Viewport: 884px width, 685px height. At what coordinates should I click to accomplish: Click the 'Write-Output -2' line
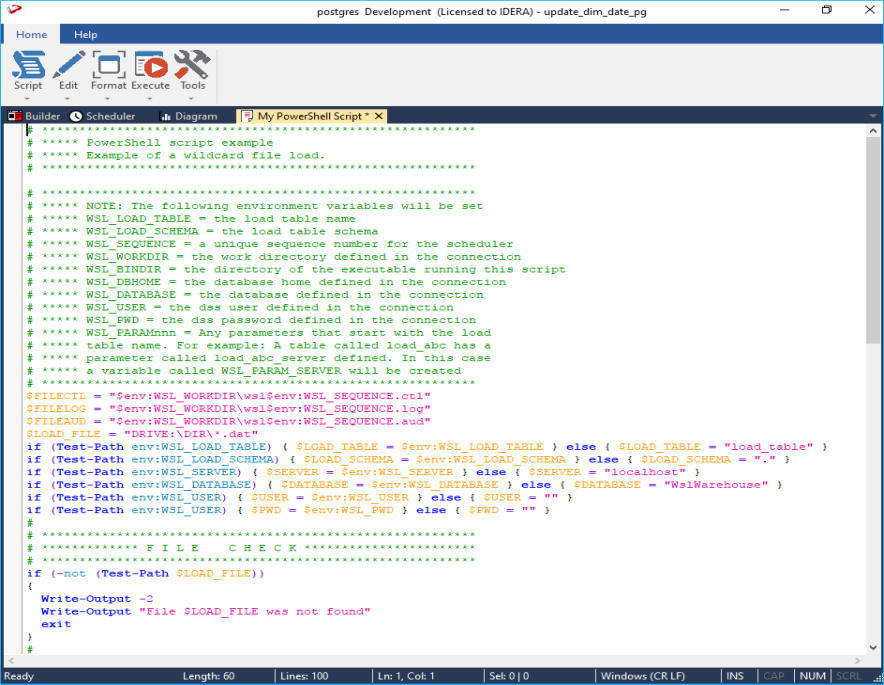(x=97, y=599)
